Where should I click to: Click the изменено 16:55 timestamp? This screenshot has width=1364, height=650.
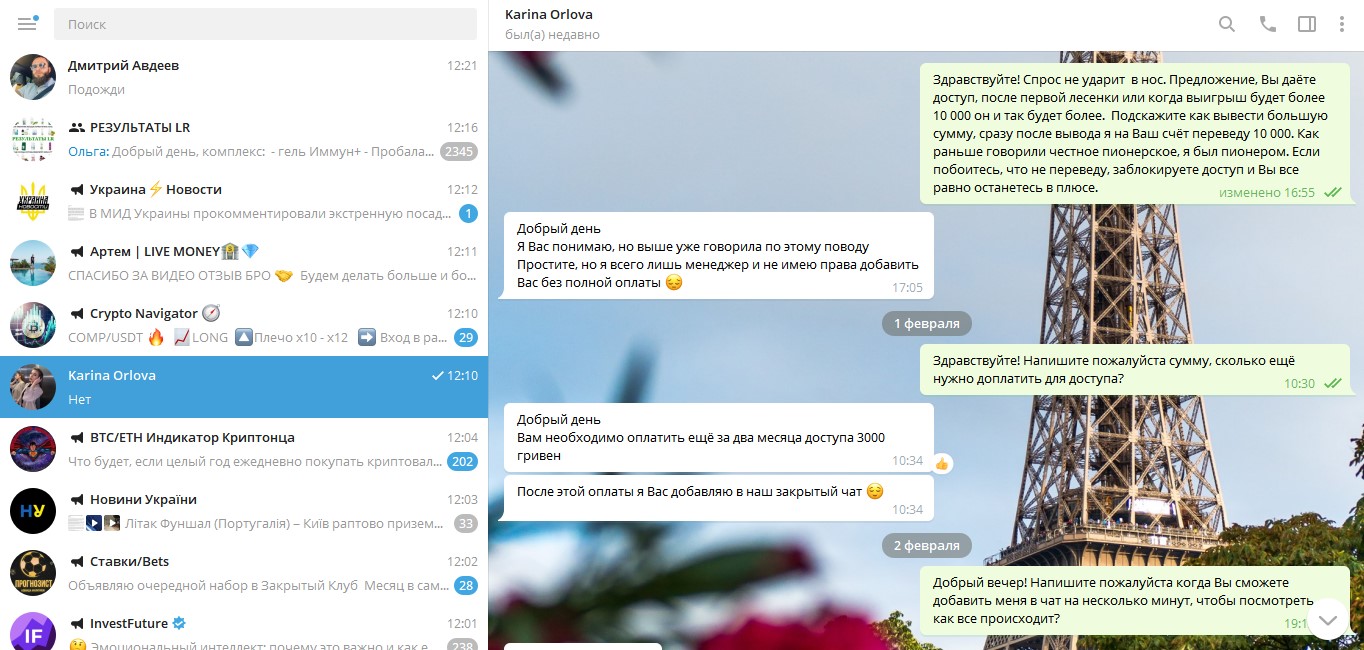click(x=1266, y=192)
